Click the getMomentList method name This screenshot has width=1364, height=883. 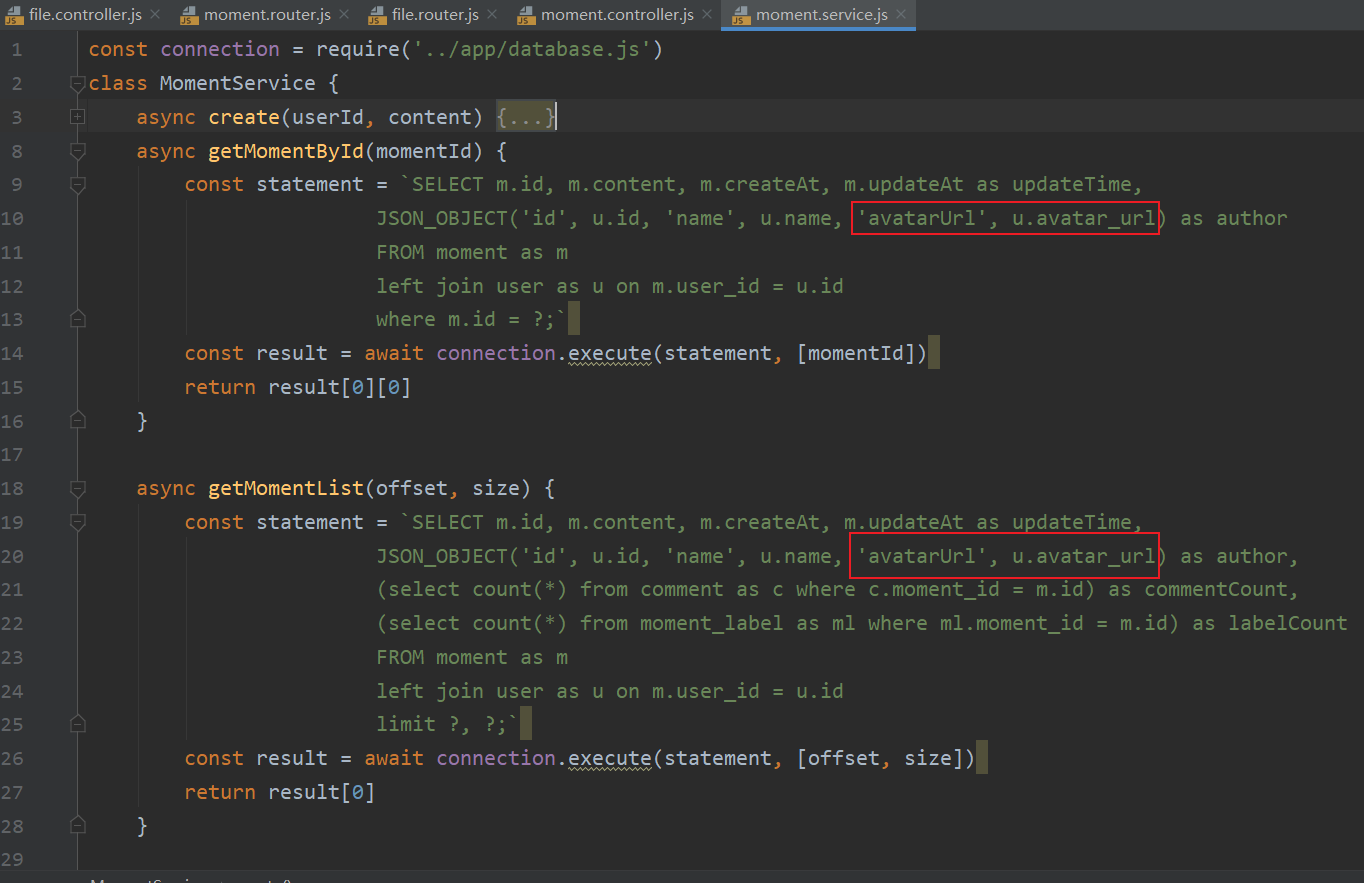pyautogui.click(x=286, y=488)
